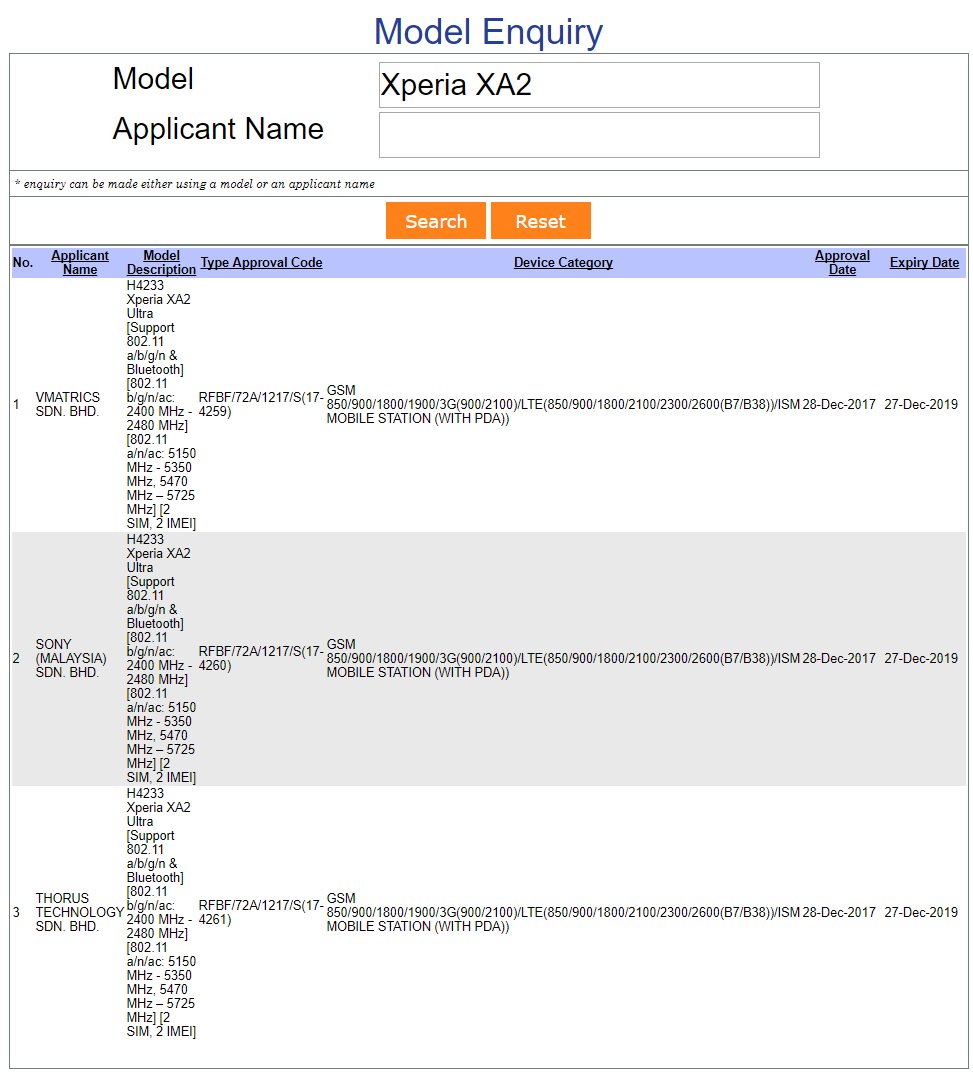
Task: Click the expiry date in row 3
Action: 921,912
